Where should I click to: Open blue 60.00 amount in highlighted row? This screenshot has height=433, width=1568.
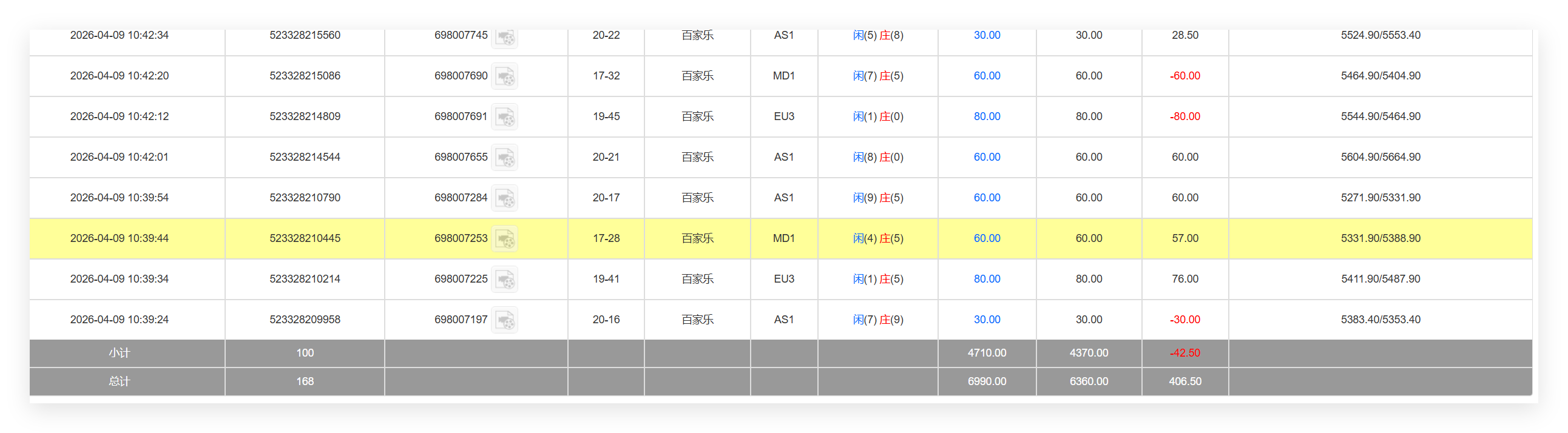[x=986, y=238]
